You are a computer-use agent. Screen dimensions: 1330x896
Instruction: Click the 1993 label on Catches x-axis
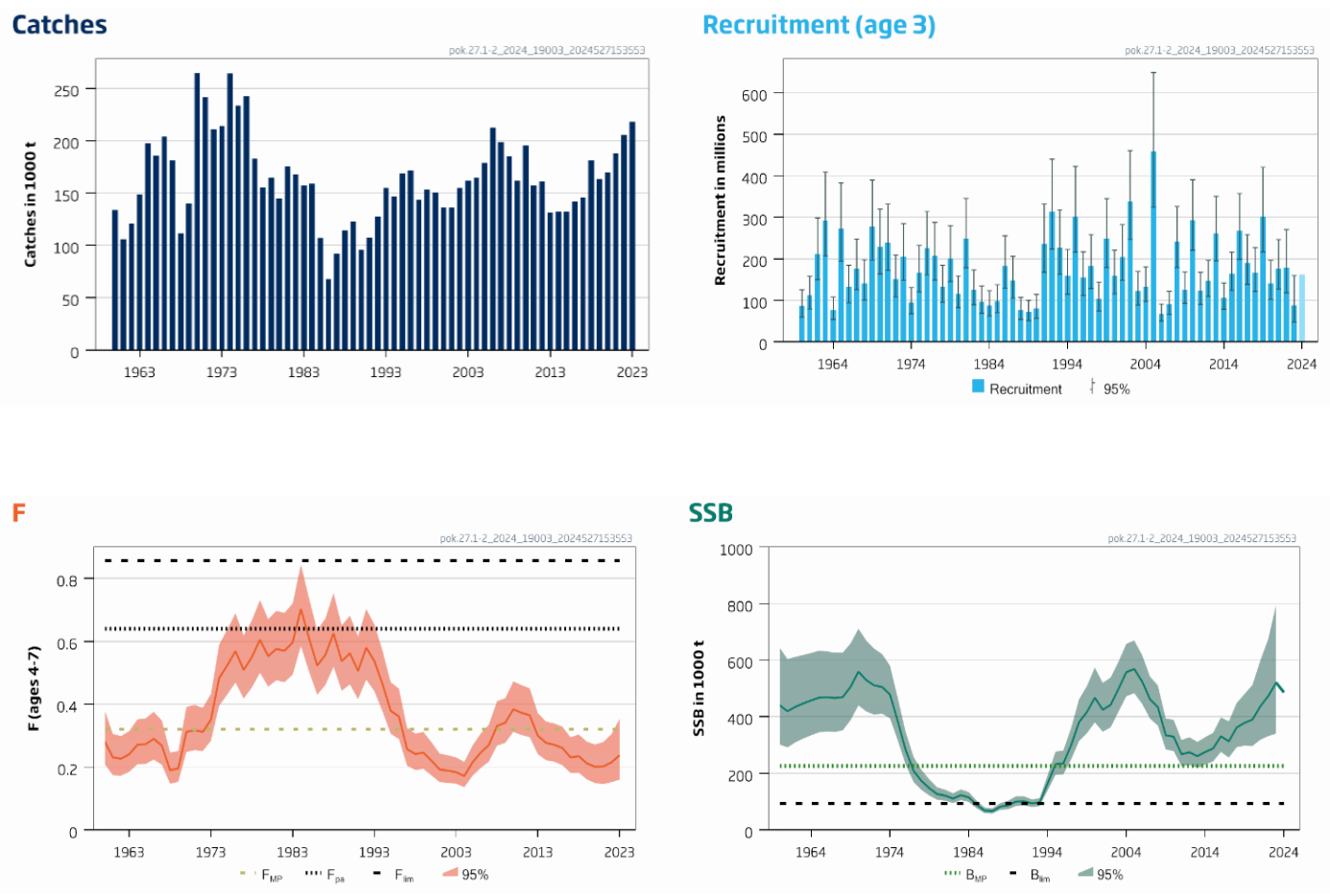(x=386, y=372)
